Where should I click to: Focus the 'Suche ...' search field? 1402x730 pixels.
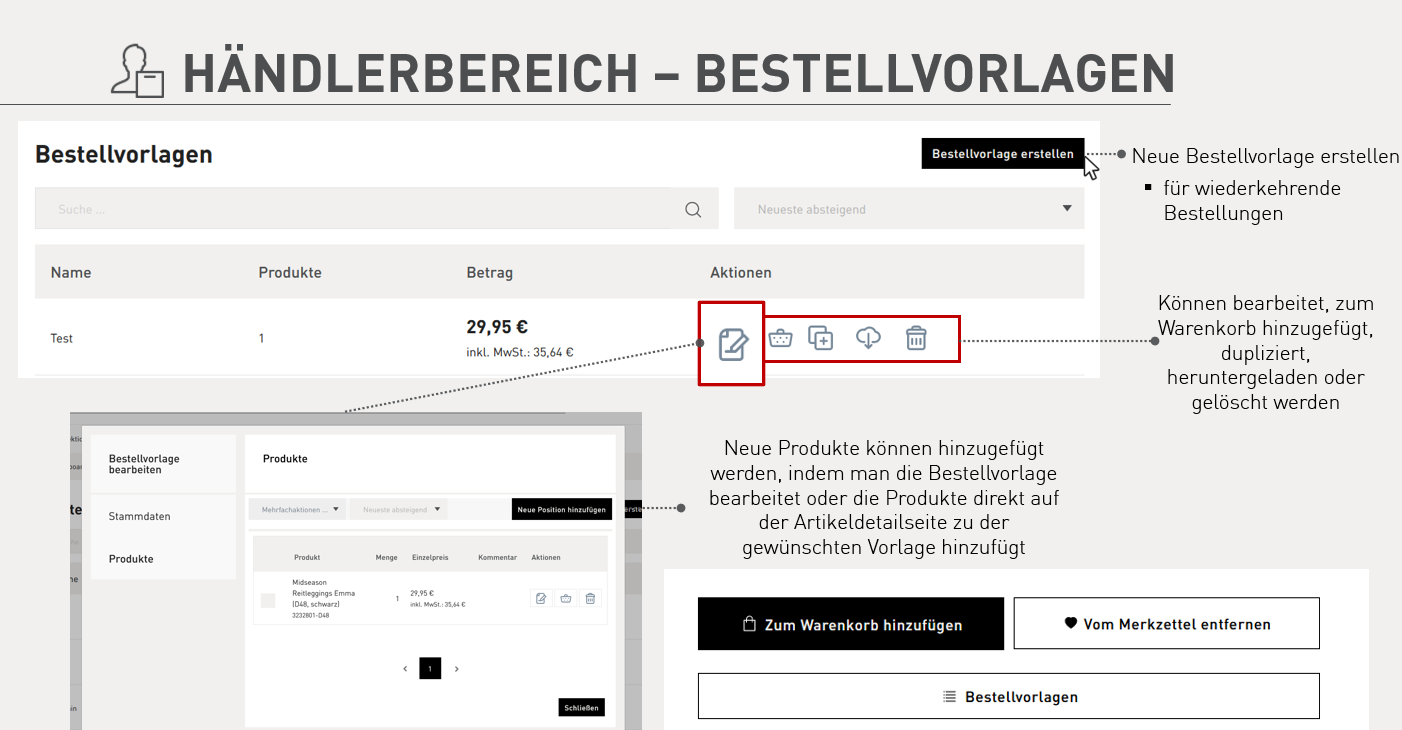[360, 209]
